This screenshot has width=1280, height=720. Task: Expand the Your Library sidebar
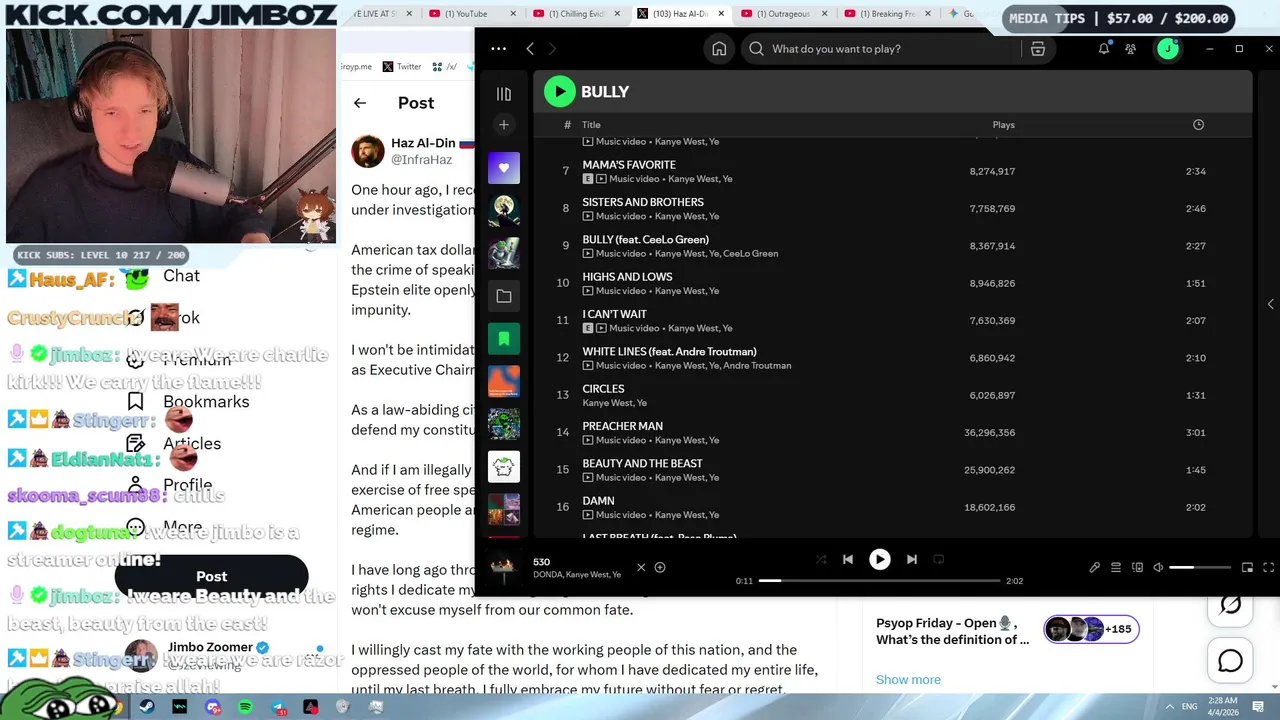pos(504,94)
